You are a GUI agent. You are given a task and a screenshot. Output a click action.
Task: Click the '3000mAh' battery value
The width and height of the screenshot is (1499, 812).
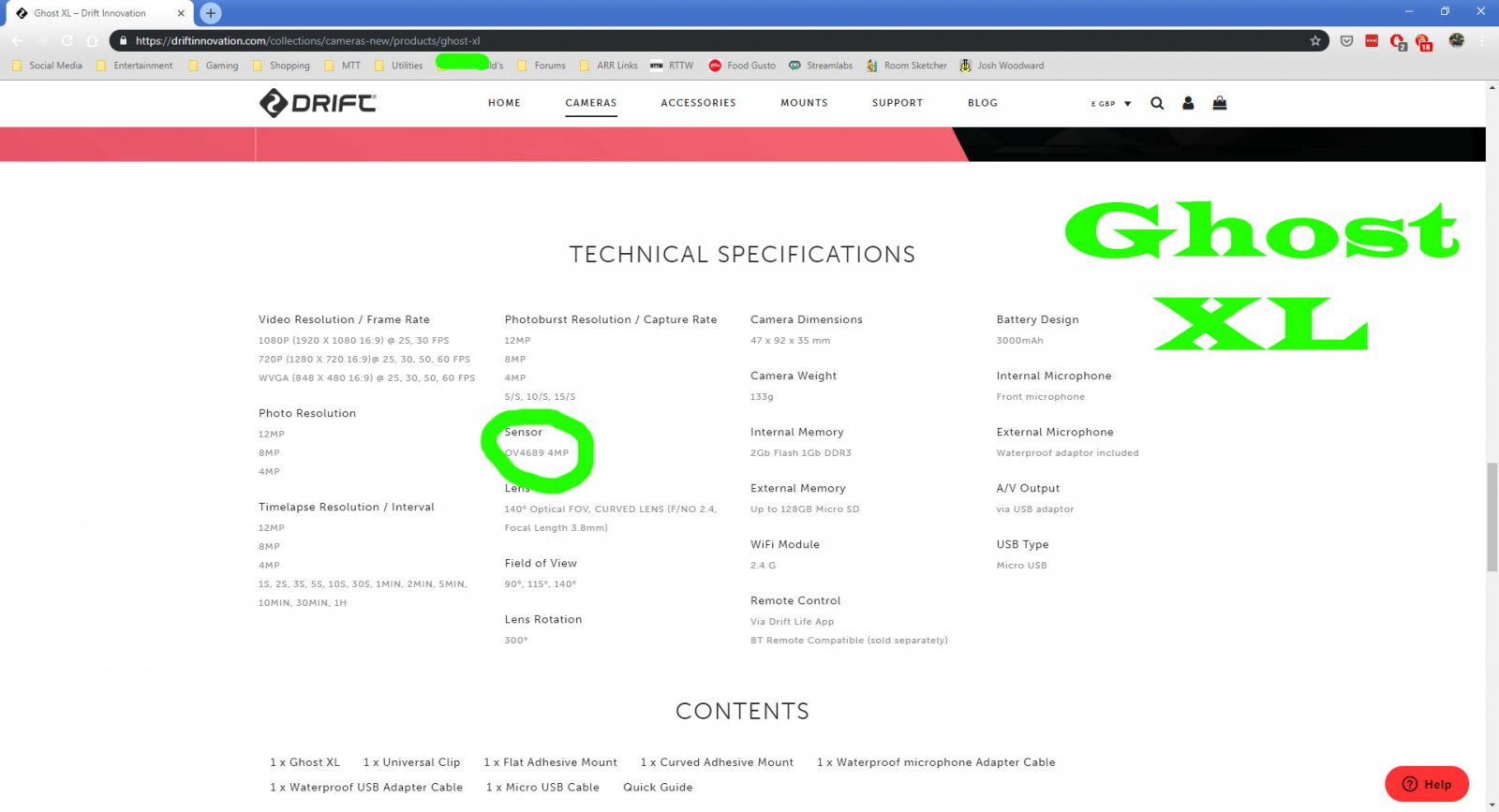[1019, 341]
